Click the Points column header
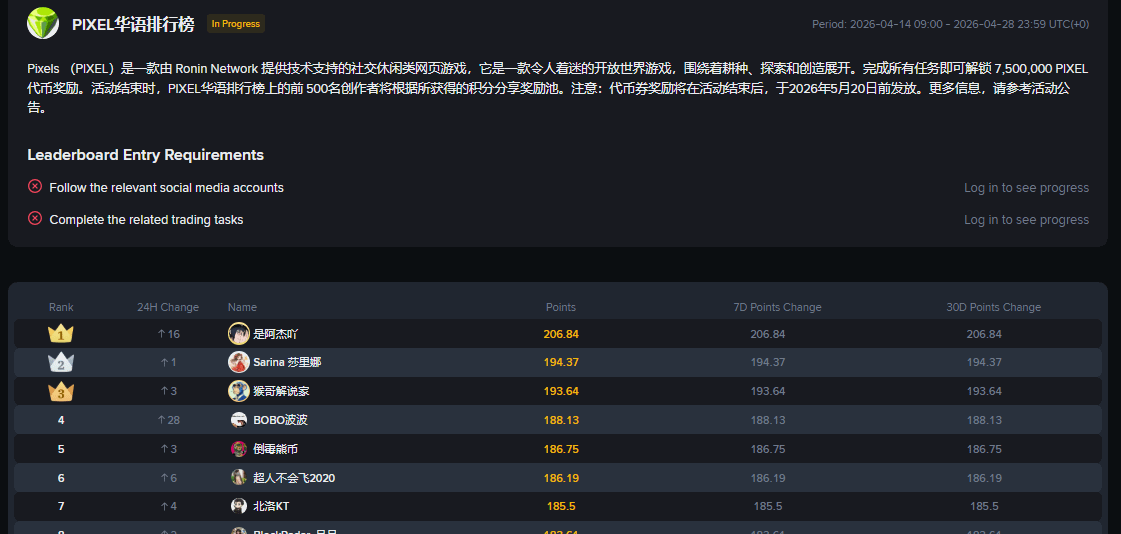The height and width of the screenshot is (534, 1121). (561, 307)
